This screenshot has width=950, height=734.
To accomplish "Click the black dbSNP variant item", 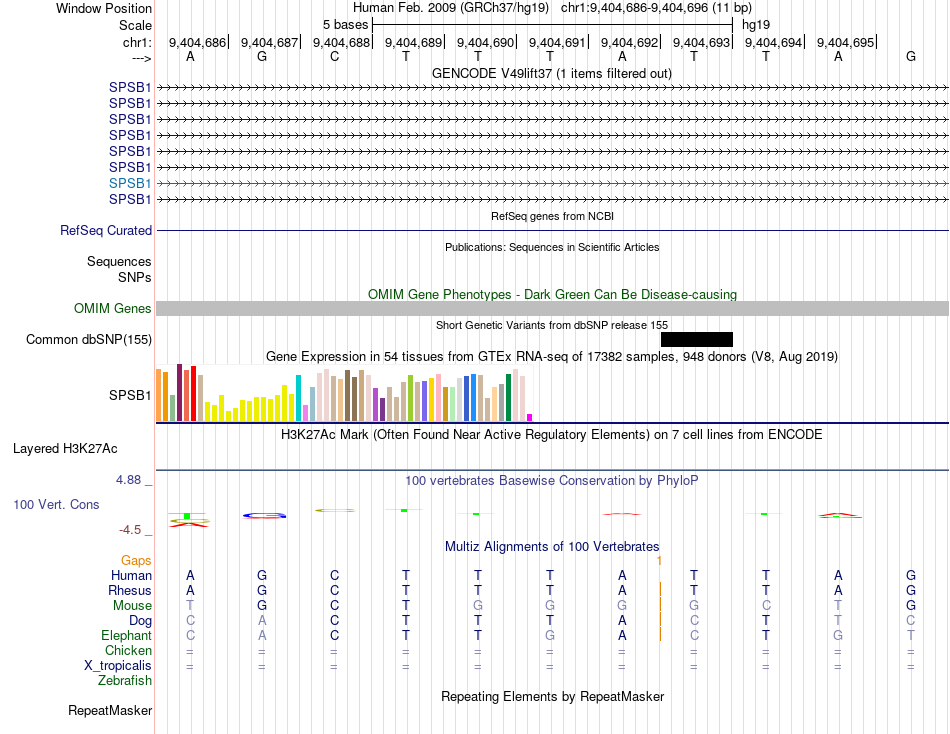I will tap(697, 339).
